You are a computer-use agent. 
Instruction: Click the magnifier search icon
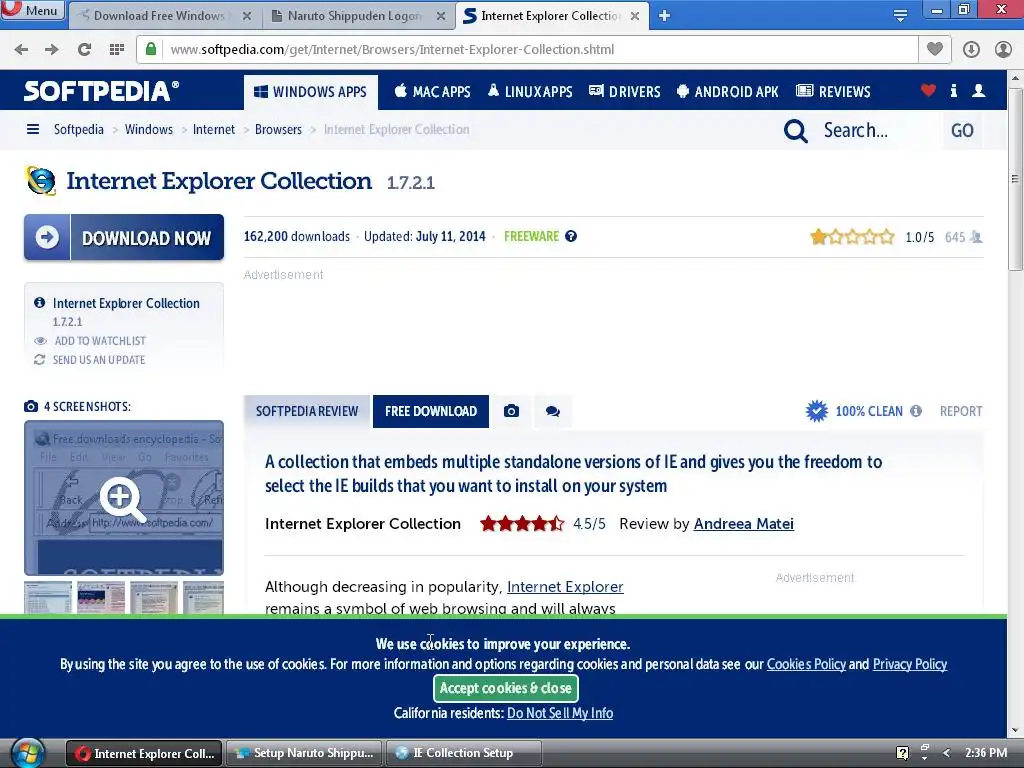tap(795, 131)
